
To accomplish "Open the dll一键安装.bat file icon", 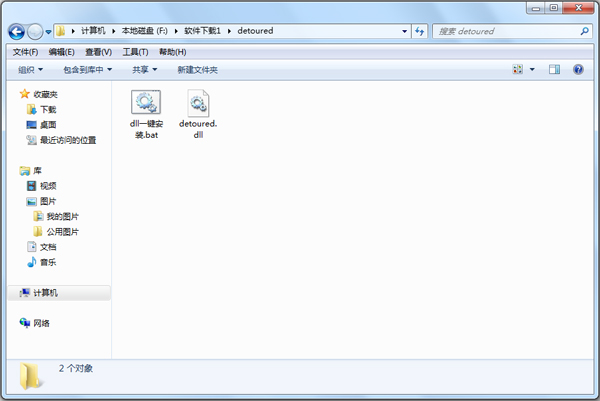I will (147, 103).
